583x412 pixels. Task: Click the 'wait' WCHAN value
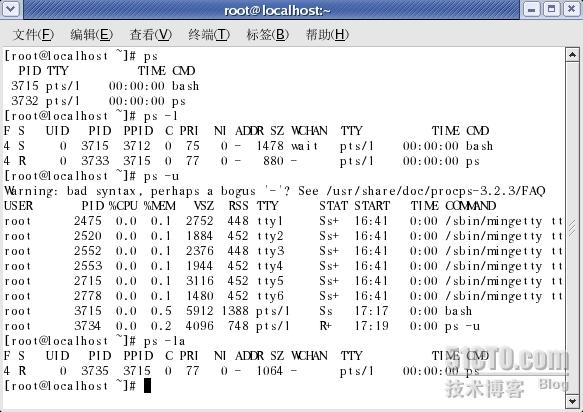(305, 146)
